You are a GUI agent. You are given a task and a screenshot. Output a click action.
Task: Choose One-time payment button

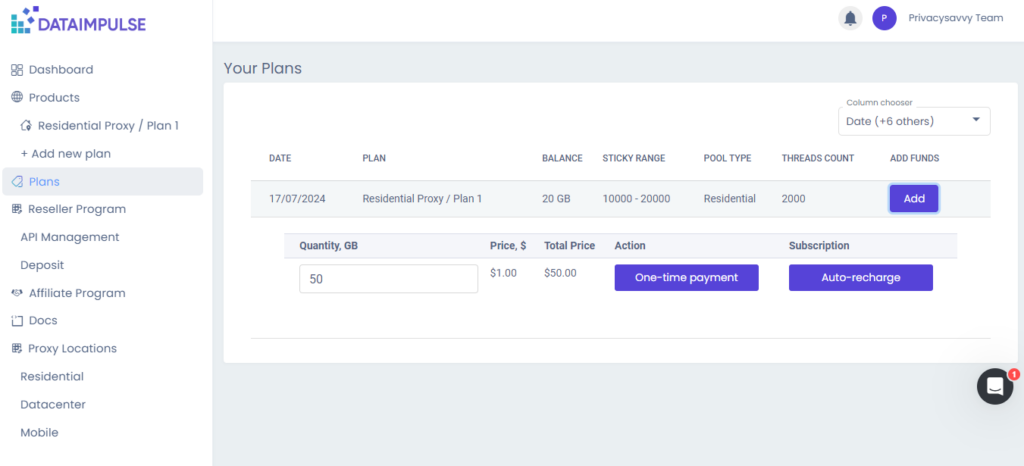(x=686, y=278)
